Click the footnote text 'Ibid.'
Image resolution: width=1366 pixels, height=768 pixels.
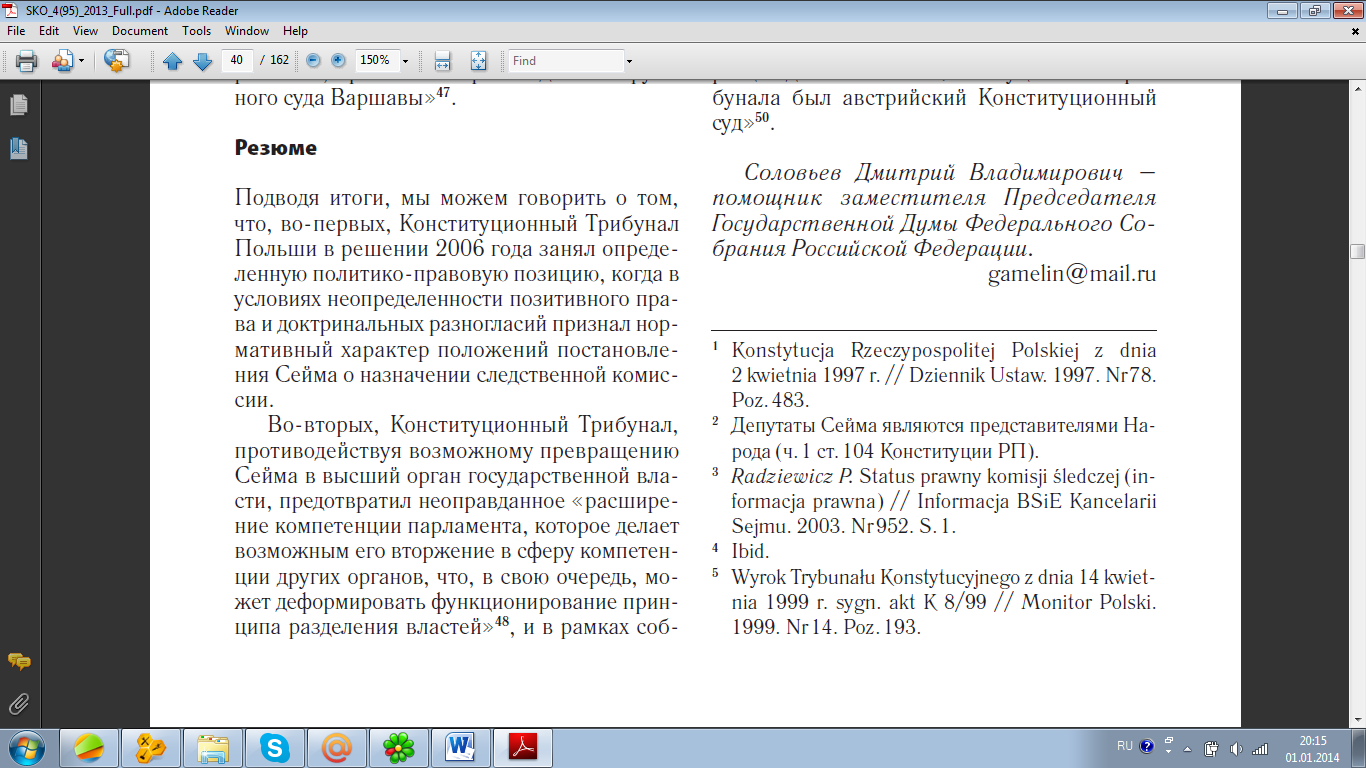click(750, 550)
